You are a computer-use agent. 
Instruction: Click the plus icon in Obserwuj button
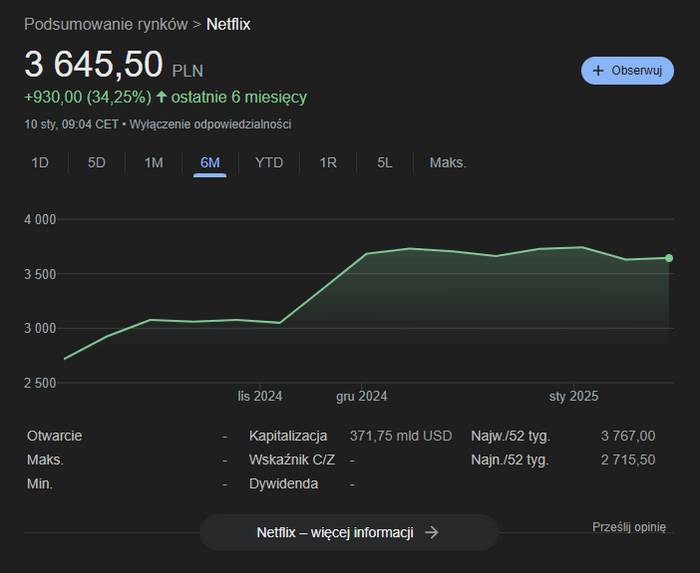(x=598, y=71)
